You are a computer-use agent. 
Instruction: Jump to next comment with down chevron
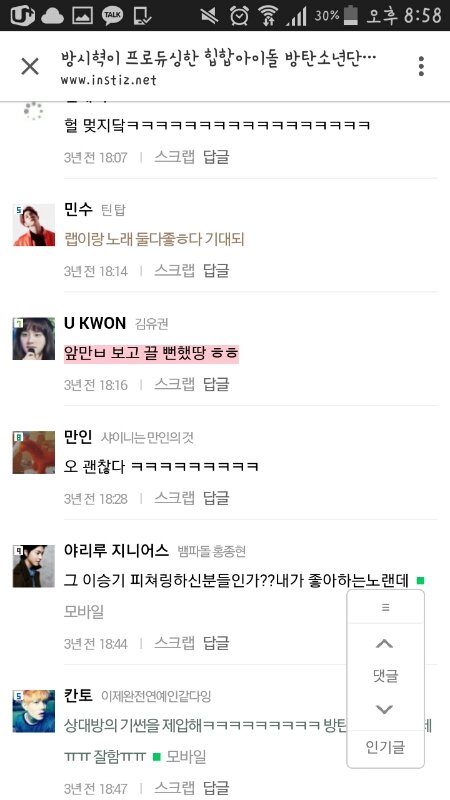(x=385, y=709)
